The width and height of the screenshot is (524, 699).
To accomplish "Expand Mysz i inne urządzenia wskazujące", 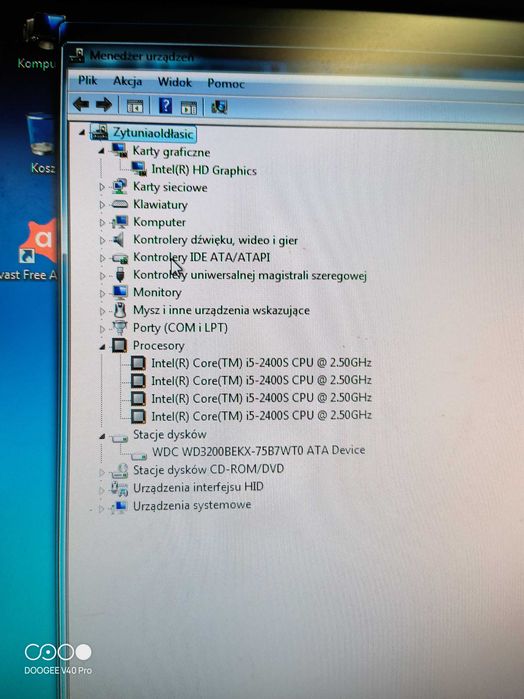I will click(x=102, y=311).
